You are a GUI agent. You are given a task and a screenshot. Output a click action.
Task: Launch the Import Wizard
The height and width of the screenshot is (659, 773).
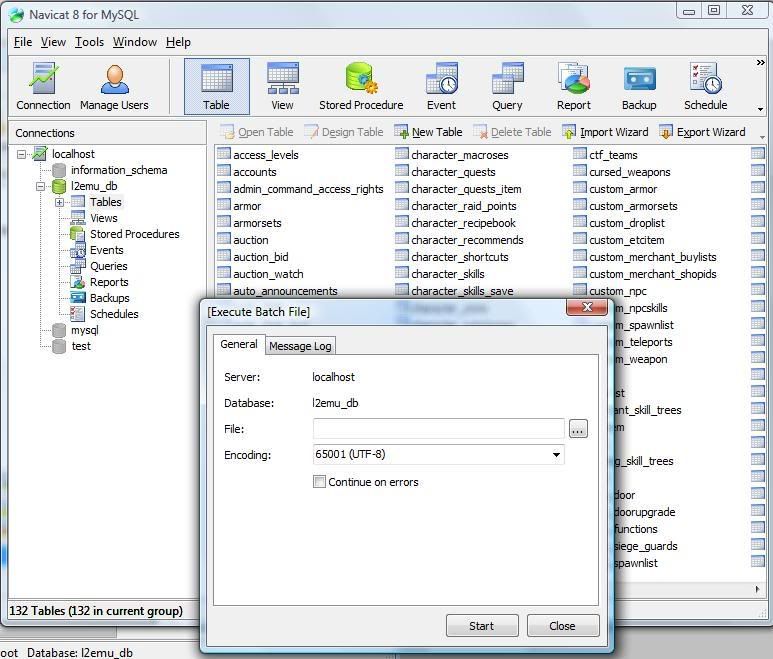tap(605, 132)
